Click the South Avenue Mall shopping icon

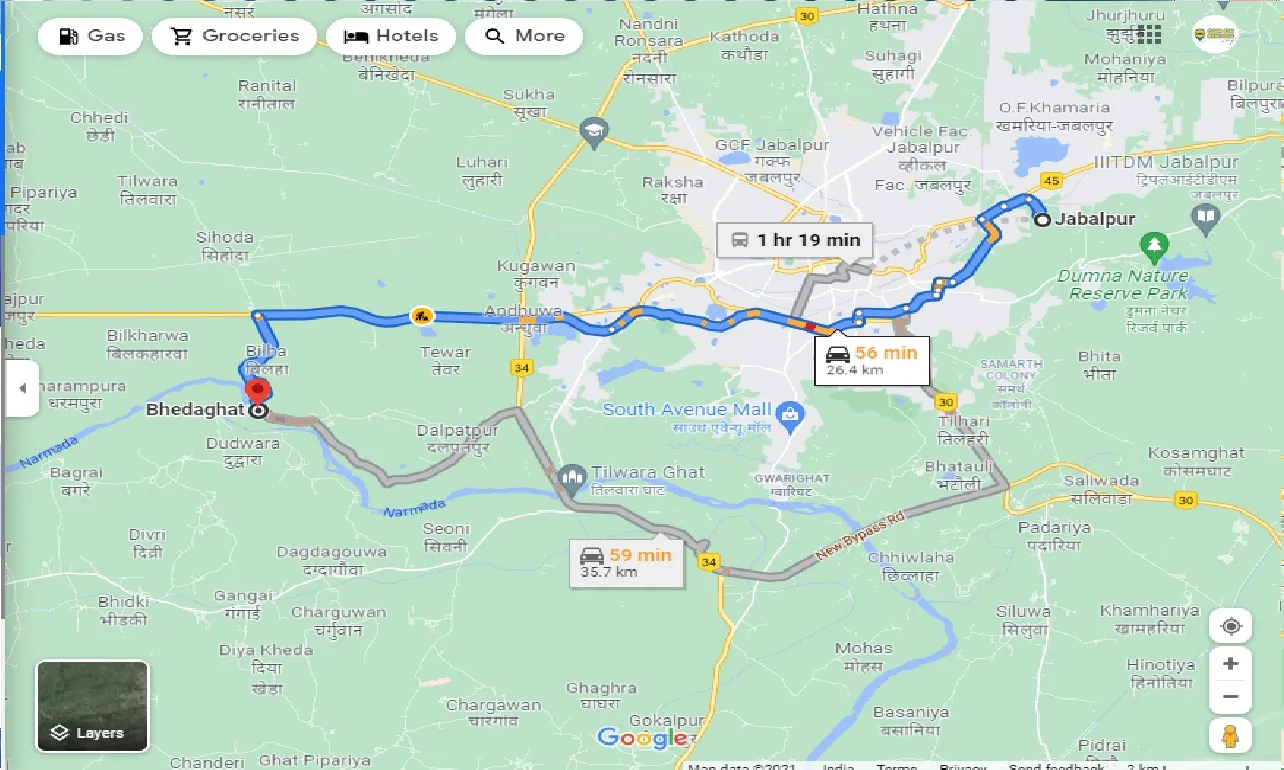coord(790,412)
